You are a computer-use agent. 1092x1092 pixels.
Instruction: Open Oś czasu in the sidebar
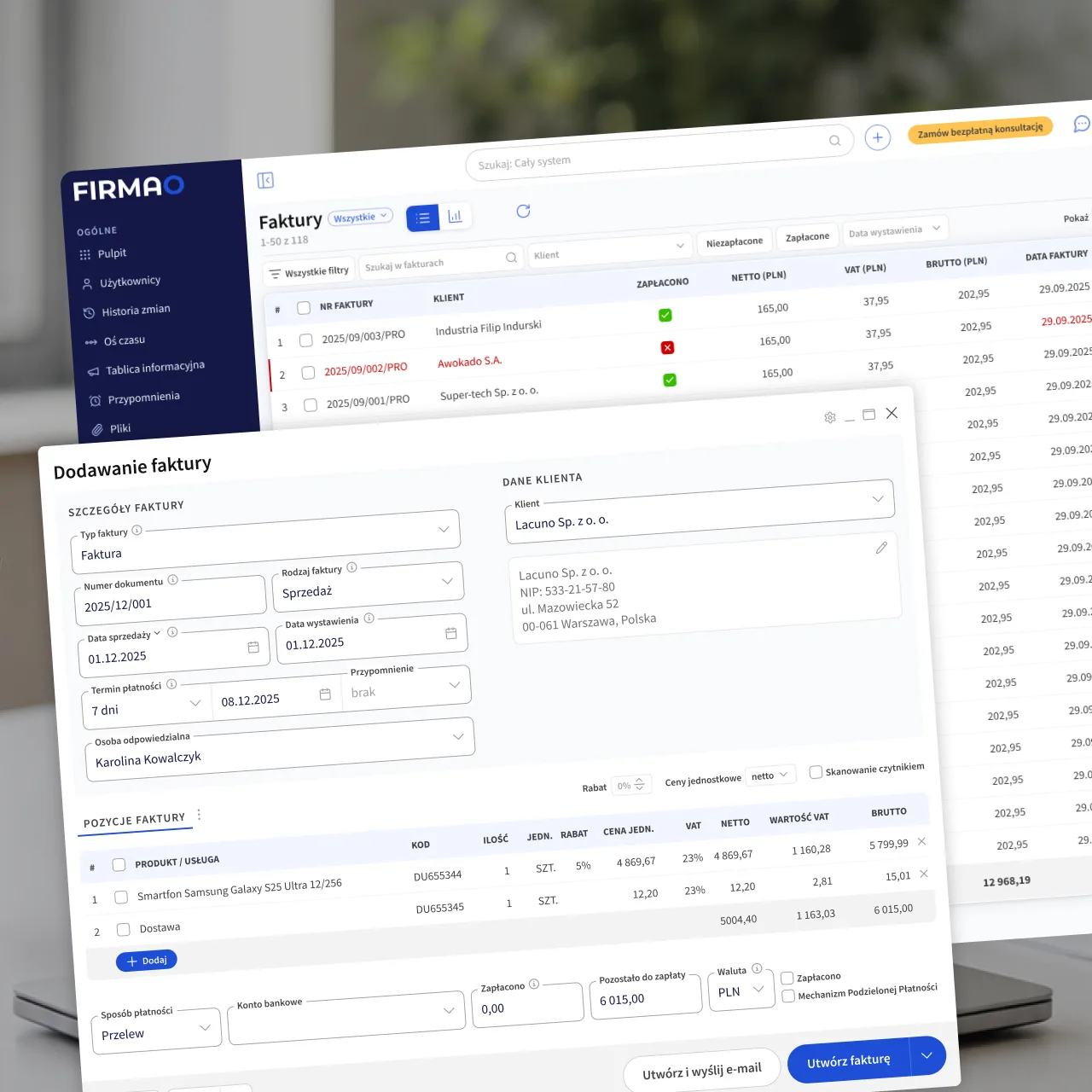pos(125,340)
